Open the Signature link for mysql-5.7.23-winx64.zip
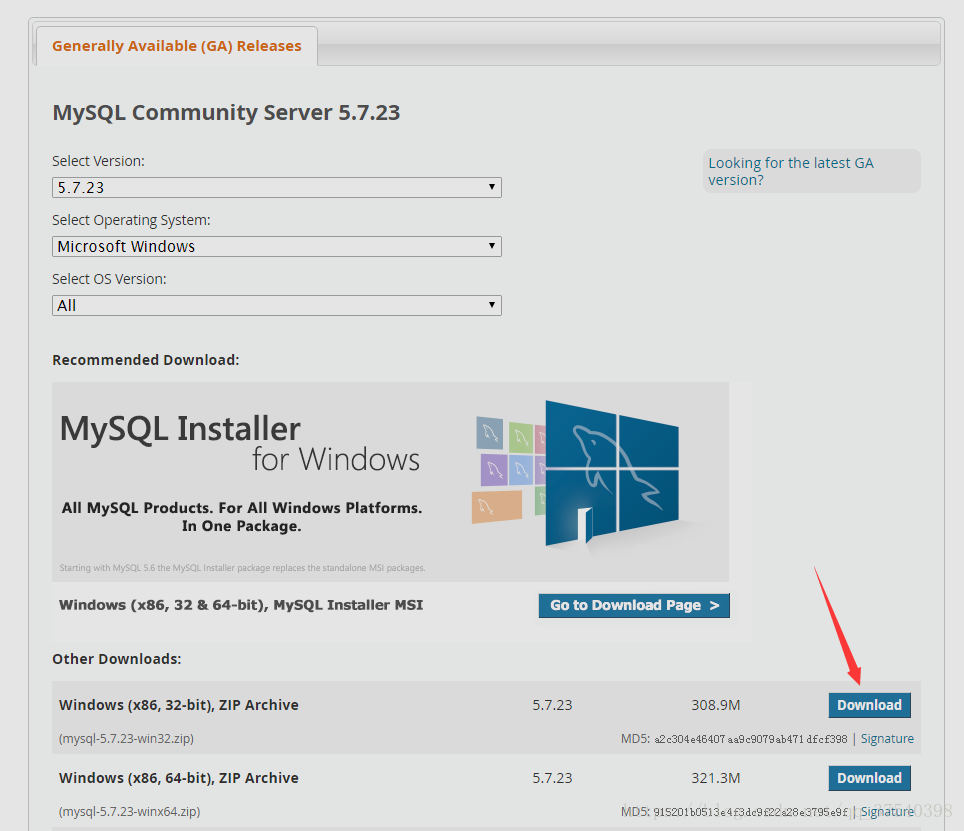This screenshot has width=964, height=831. click(x=887, y=812)
